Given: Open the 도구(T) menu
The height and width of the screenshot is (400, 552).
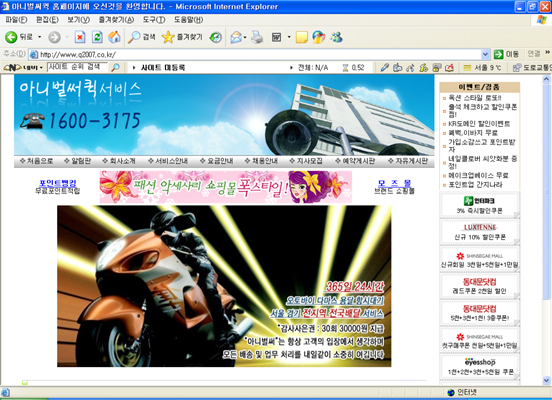Looking at the screenshot, I should click(154, 20).
